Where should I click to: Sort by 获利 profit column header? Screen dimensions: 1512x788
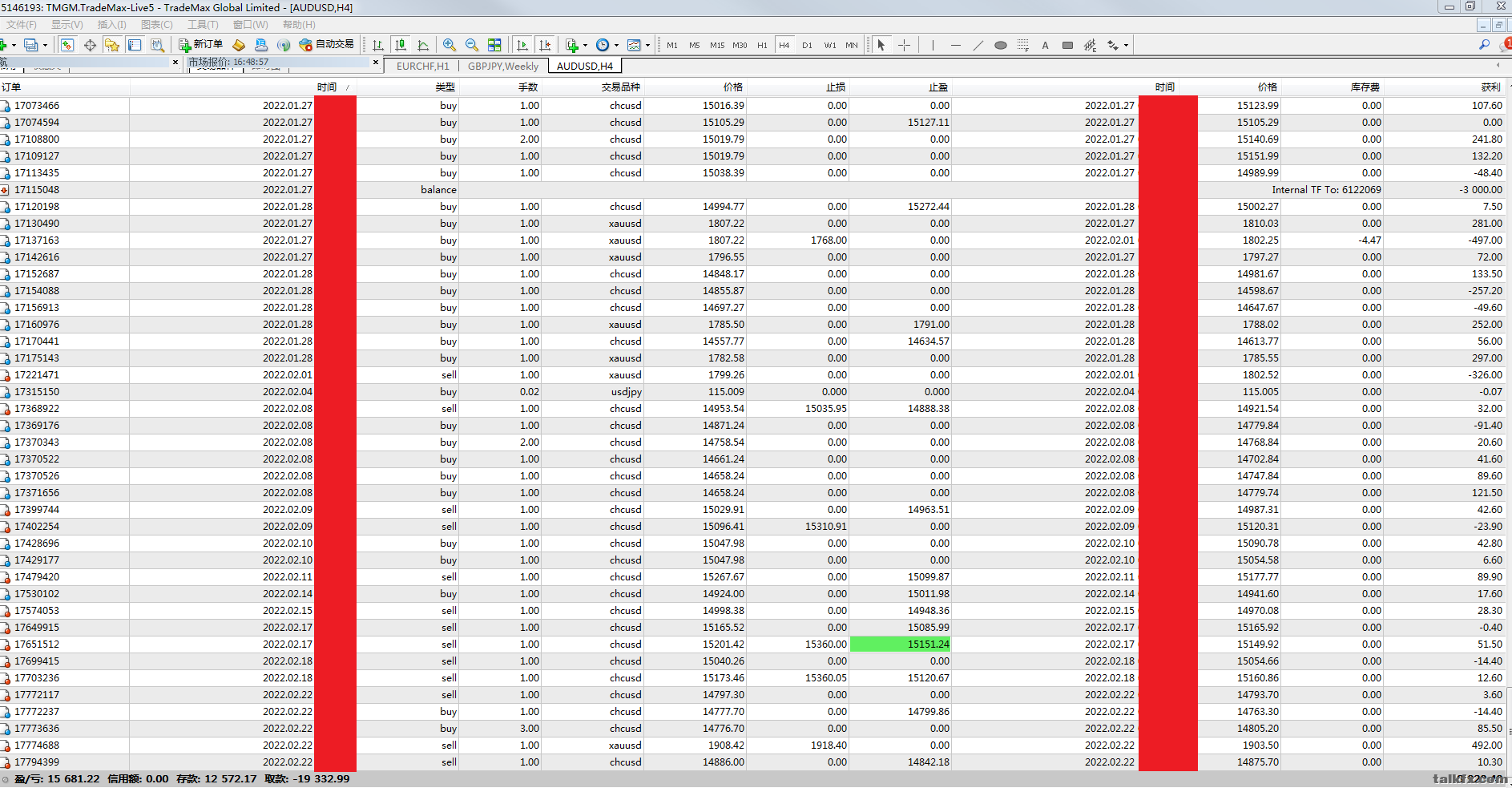[x=1490, y=87]
